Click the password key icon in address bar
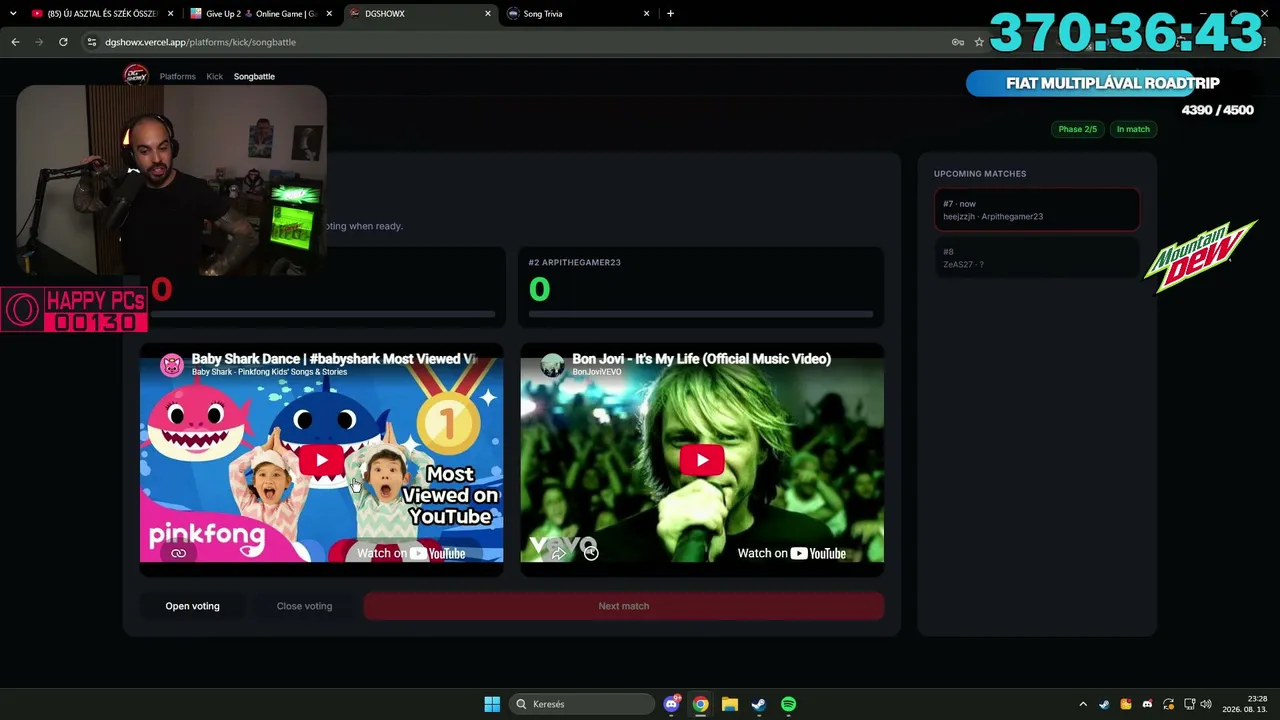Viewport: 1280px width, 720px height. (x=957, y=42)
